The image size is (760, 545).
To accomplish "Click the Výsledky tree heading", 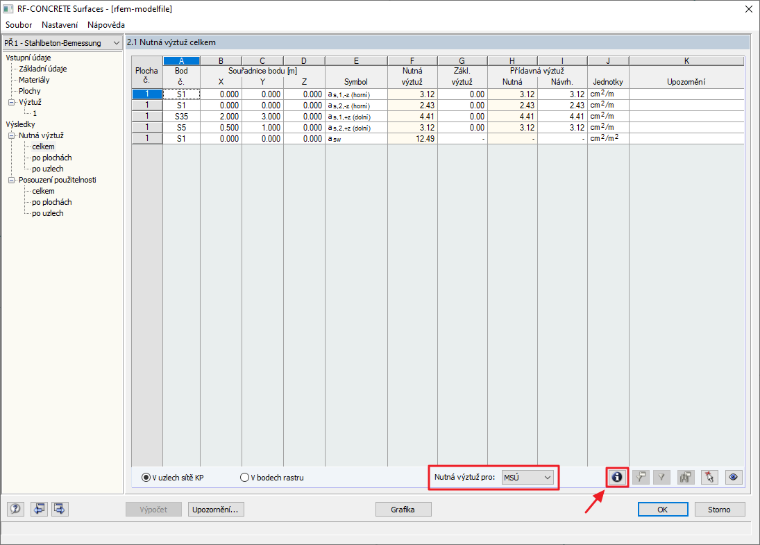I will click(20, 124).
